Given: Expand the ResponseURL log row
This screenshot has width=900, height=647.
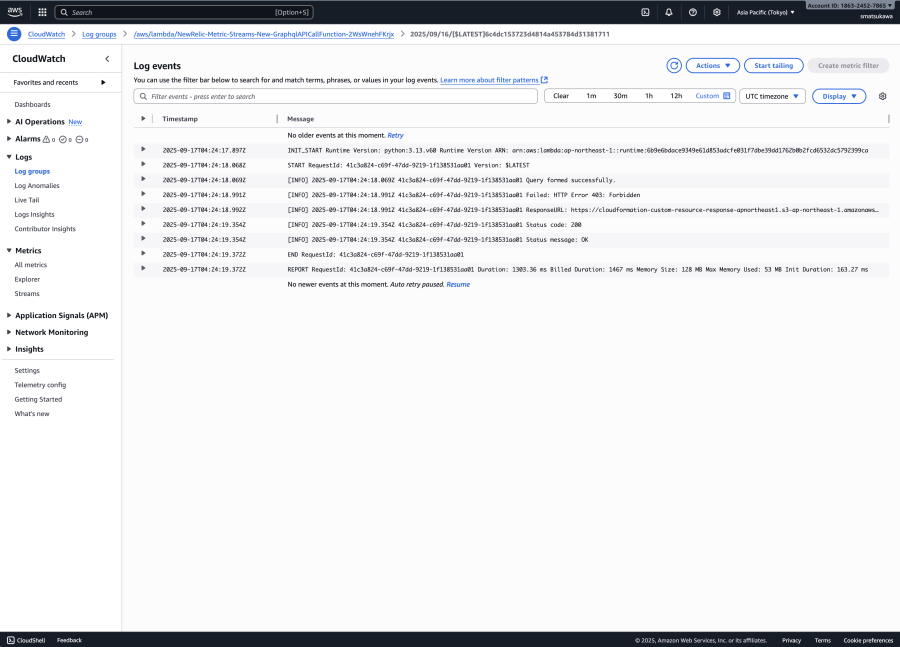Looking at the screenshot, I should tap(143, 209).
